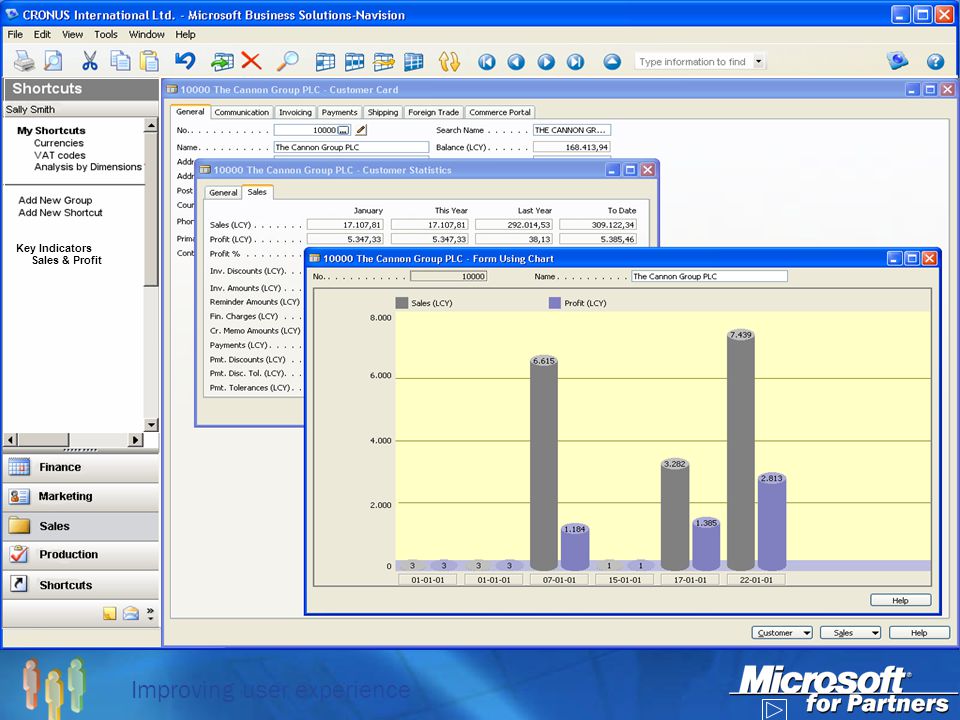960x720 pixels.
Task: Click the round blue up-arrow List icon
Action: tap(612, 62)
